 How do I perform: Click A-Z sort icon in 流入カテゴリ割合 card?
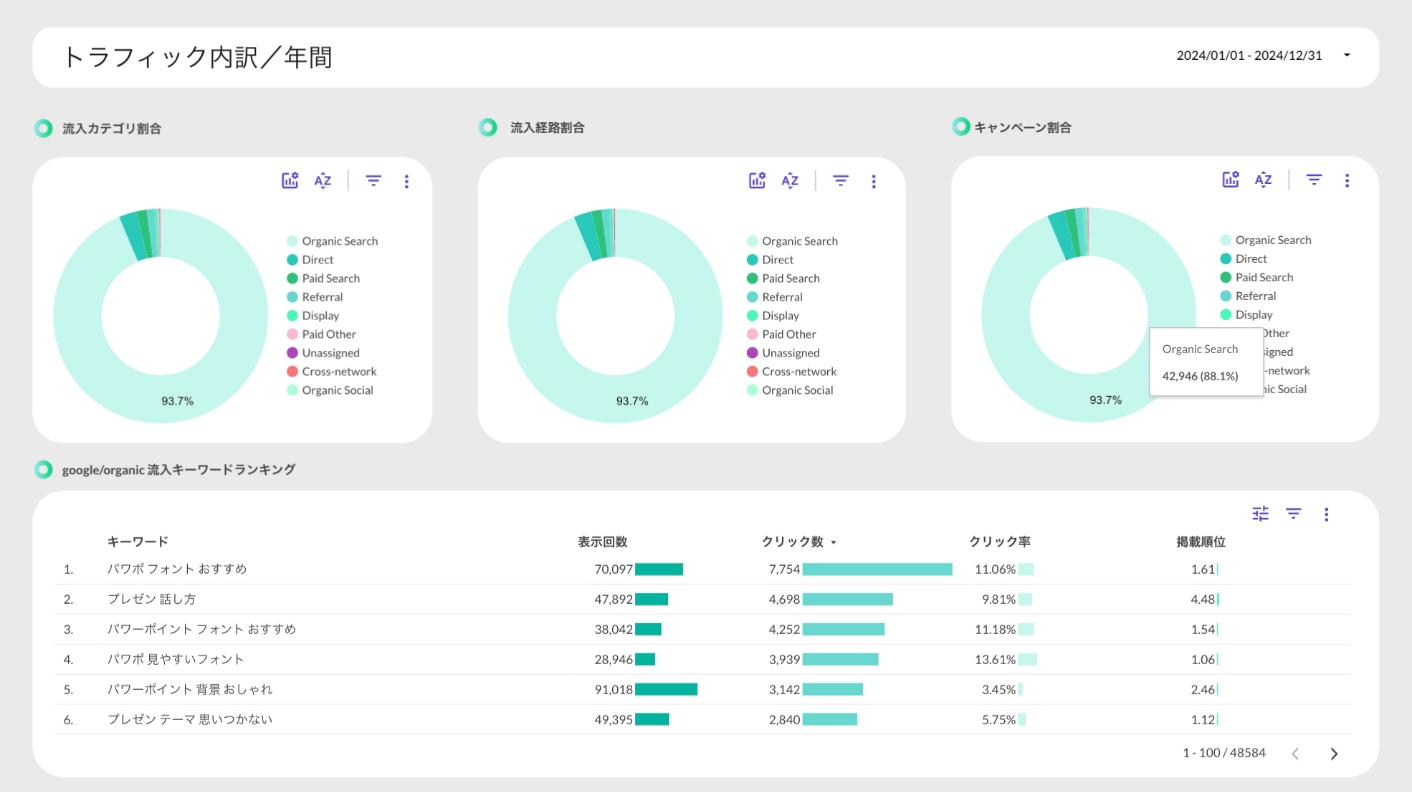tap(322, 181)
